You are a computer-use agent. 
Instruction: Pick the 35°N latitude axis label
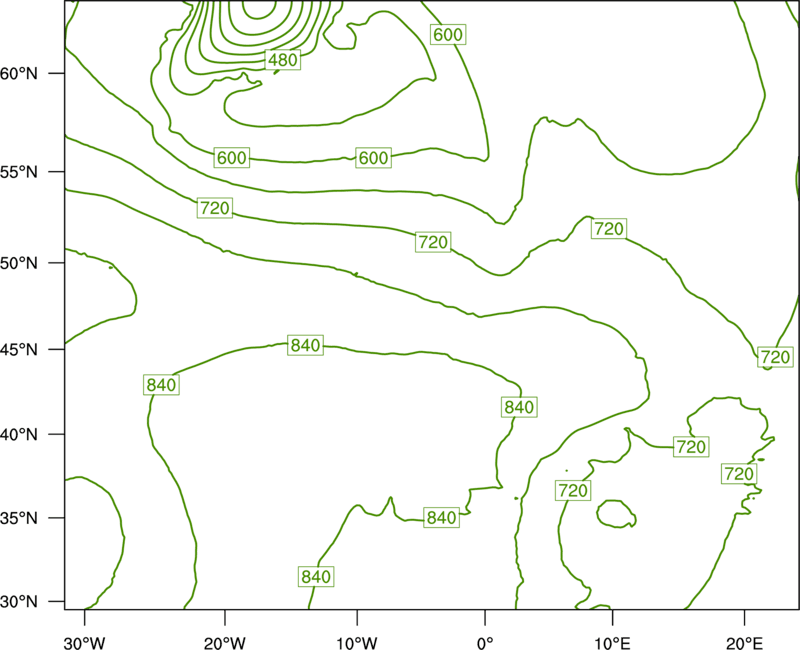tap(19, 518)
